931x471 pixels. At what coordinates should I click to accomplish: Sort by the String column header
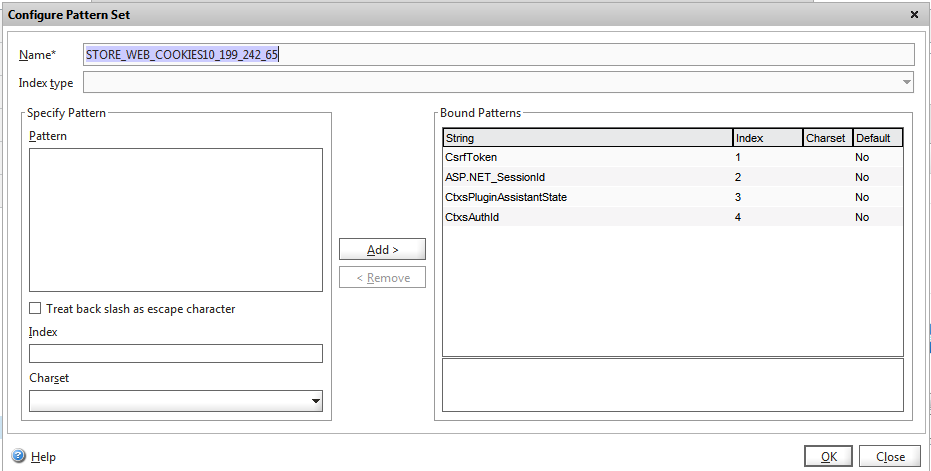click(x=586, y=138)
